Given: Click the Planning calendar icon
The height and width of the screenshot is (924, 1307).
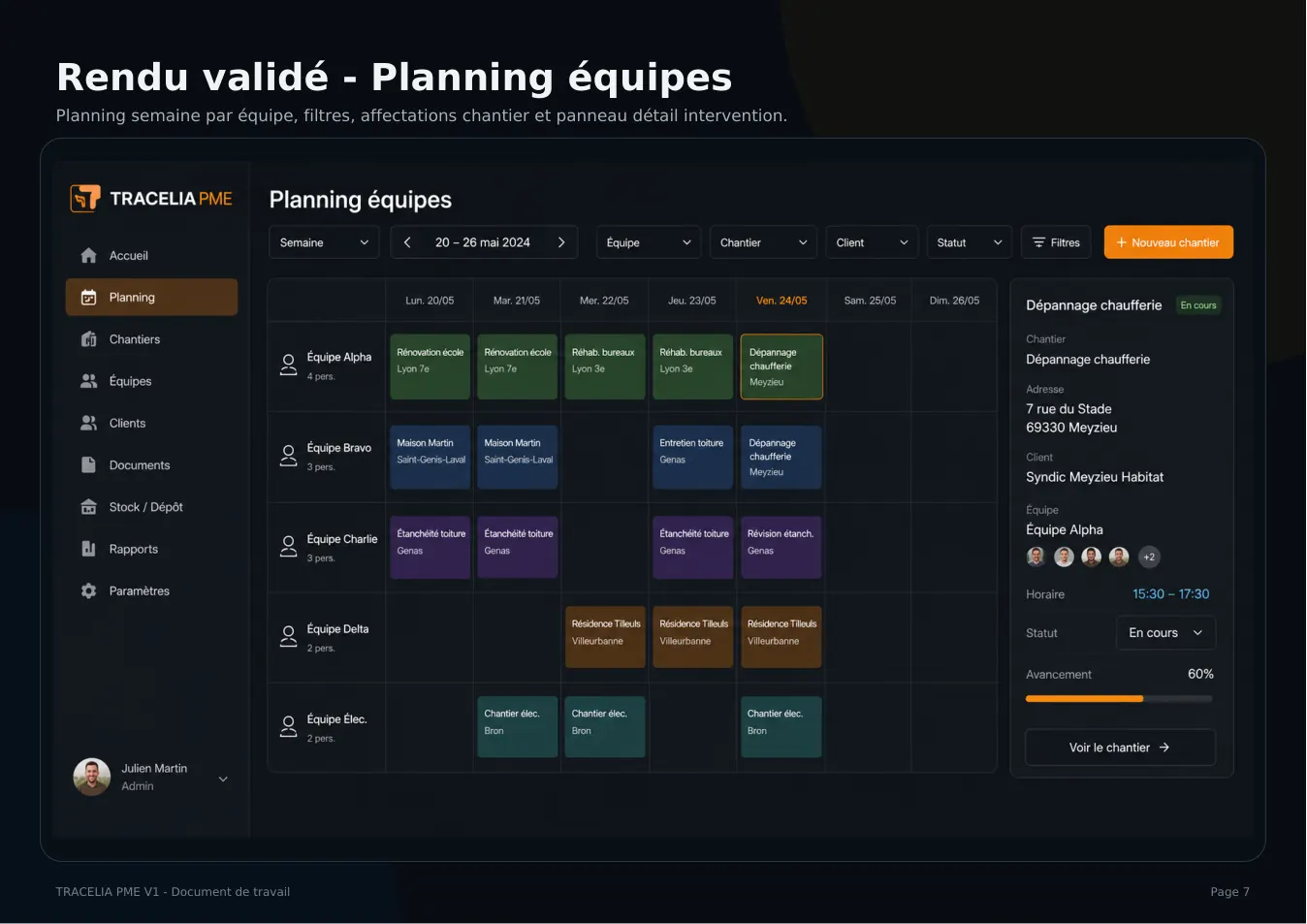Looking at the screenshot, I should (x=88, y=298).
